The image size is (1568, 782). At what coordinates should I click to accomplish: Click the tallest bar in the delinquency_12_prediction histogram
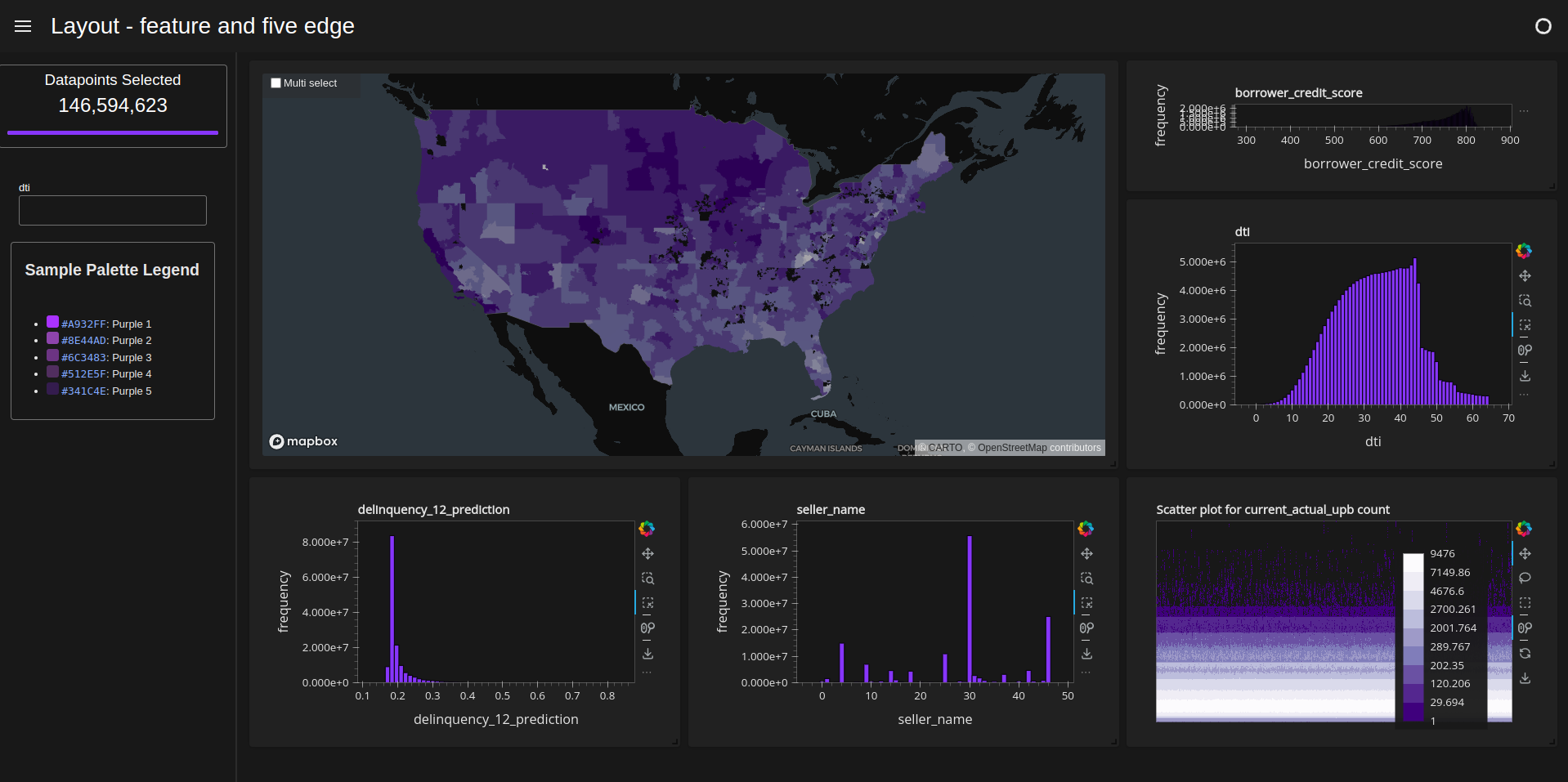[x=392, y=609]
